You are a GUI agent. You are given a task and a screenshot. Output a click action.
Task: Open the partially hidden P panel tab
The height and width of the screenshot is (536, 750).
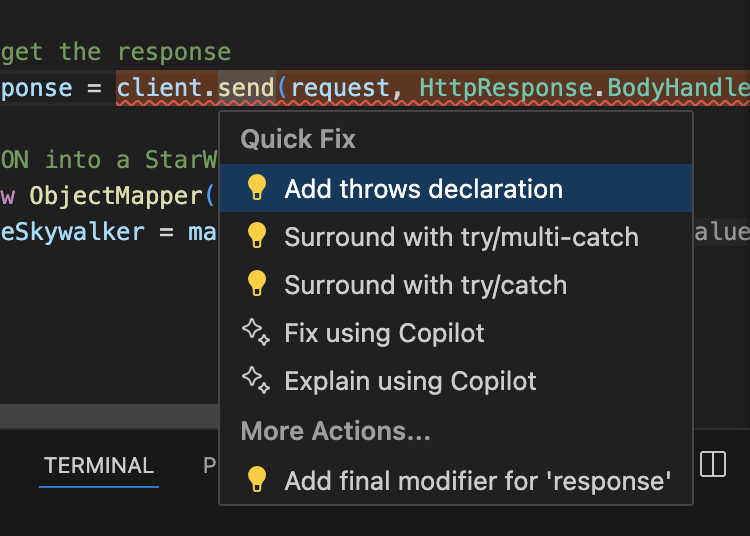coord(210,465)
